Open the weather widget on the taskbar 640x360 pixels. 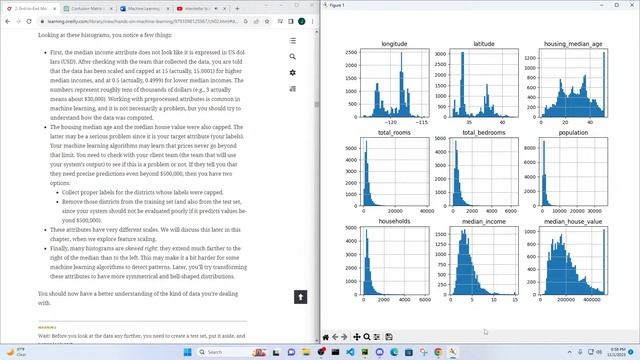[x=16, y=352]
